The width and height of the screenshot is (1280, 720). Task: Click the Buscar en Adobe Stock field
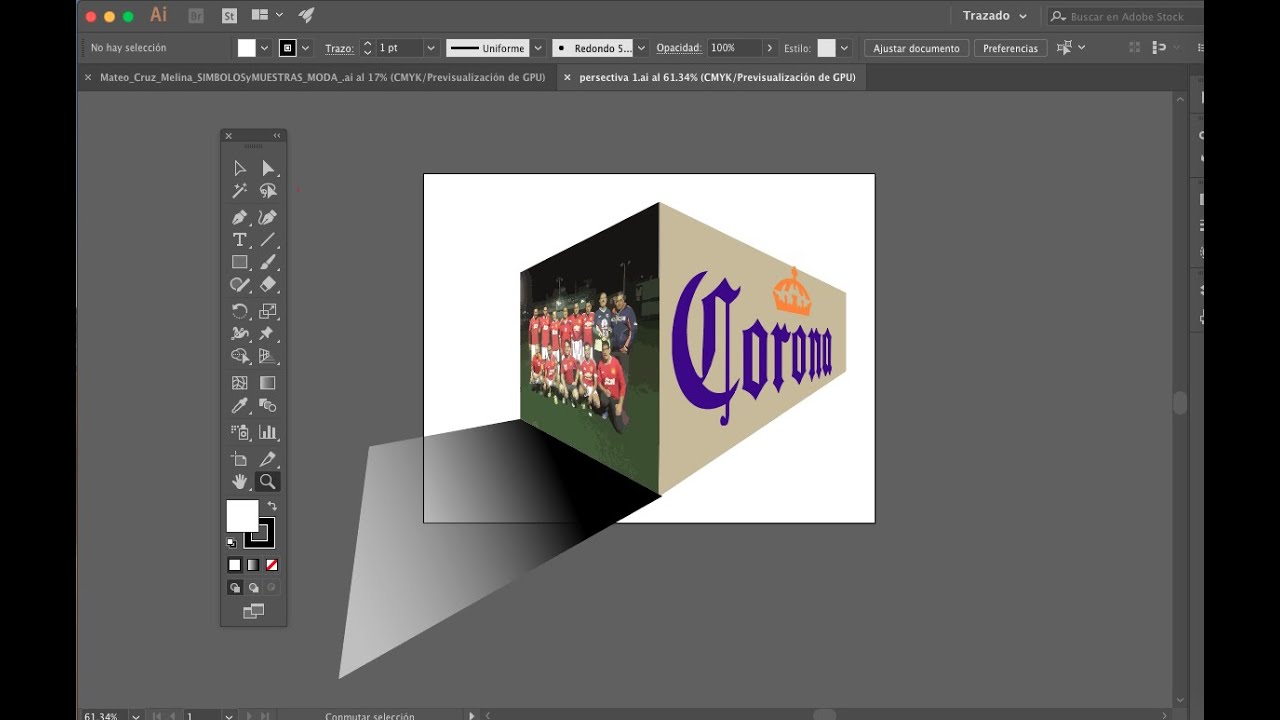[1125, 16]
